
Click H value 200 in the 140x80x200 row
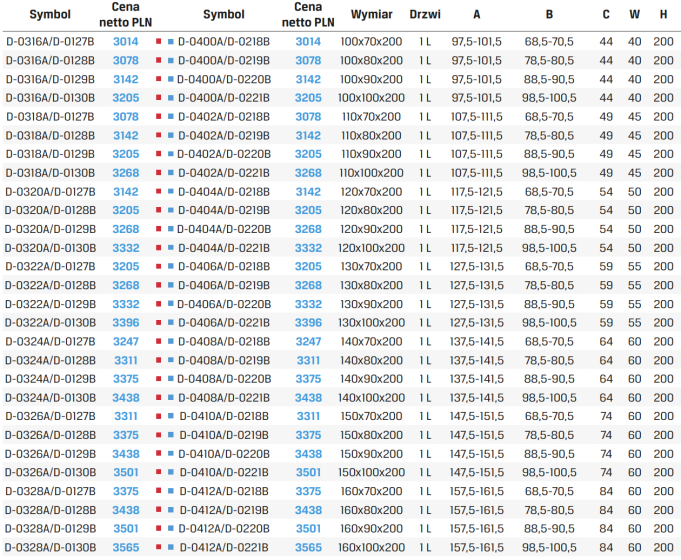pos(663,360)
